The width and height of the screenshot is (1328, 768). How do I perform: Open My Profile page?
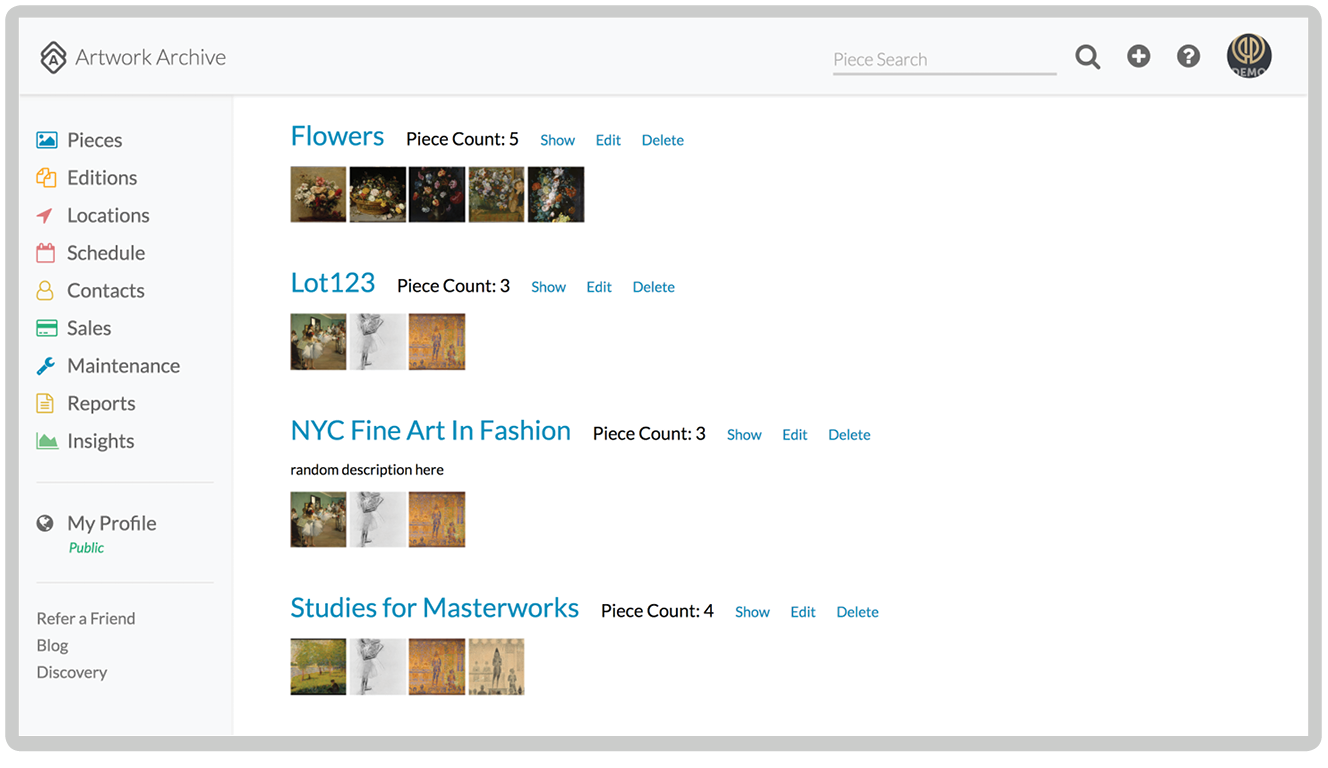(x=111, y=523)
